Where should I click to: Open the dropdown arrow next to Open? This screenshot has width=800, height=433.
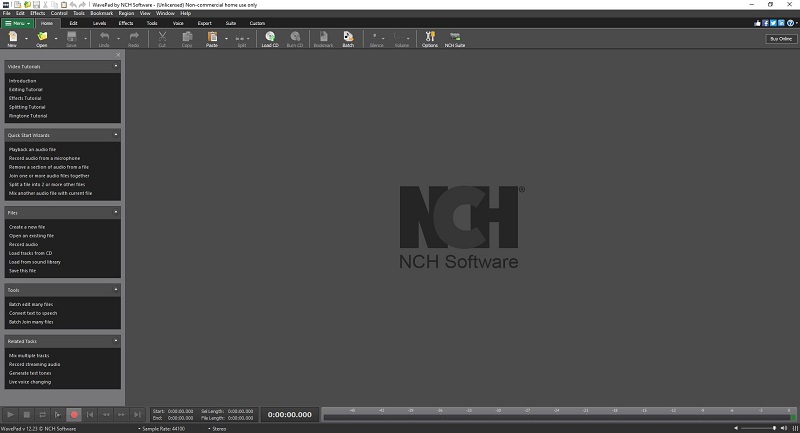56,38
